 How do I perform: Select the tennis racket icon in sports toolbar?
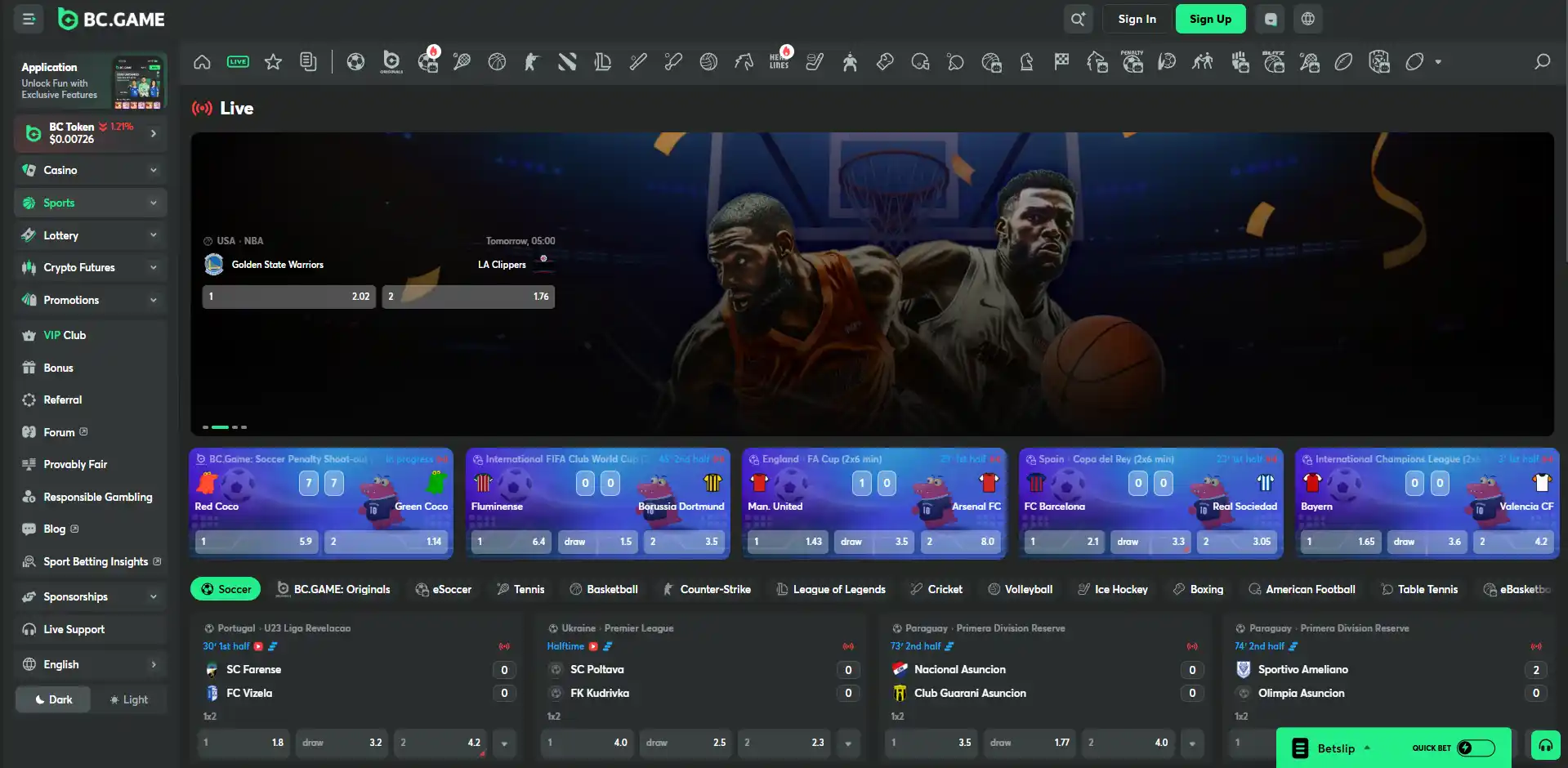click(462, 61)
